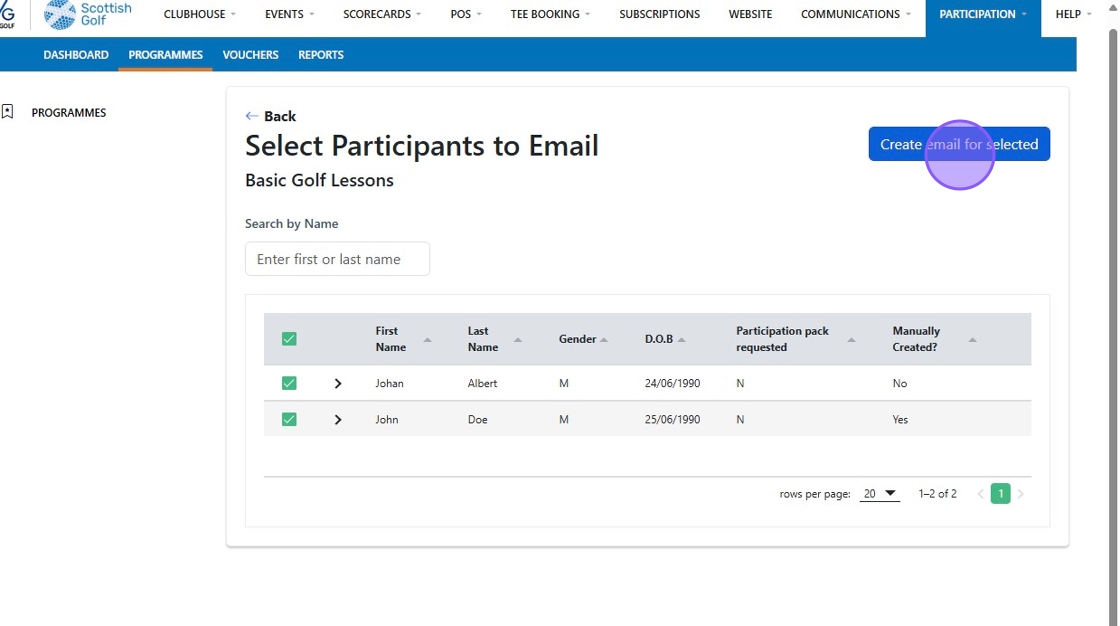Sort by First Name column arrow
Screen dimensions: 1120x626
point(428,340)
